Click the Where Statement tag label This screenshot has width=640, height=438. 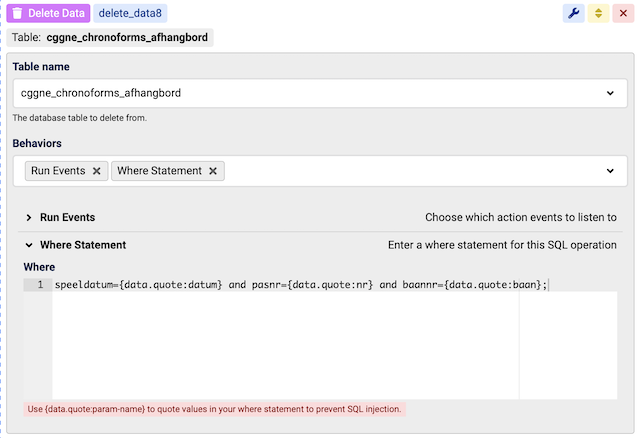click(159, 171)
